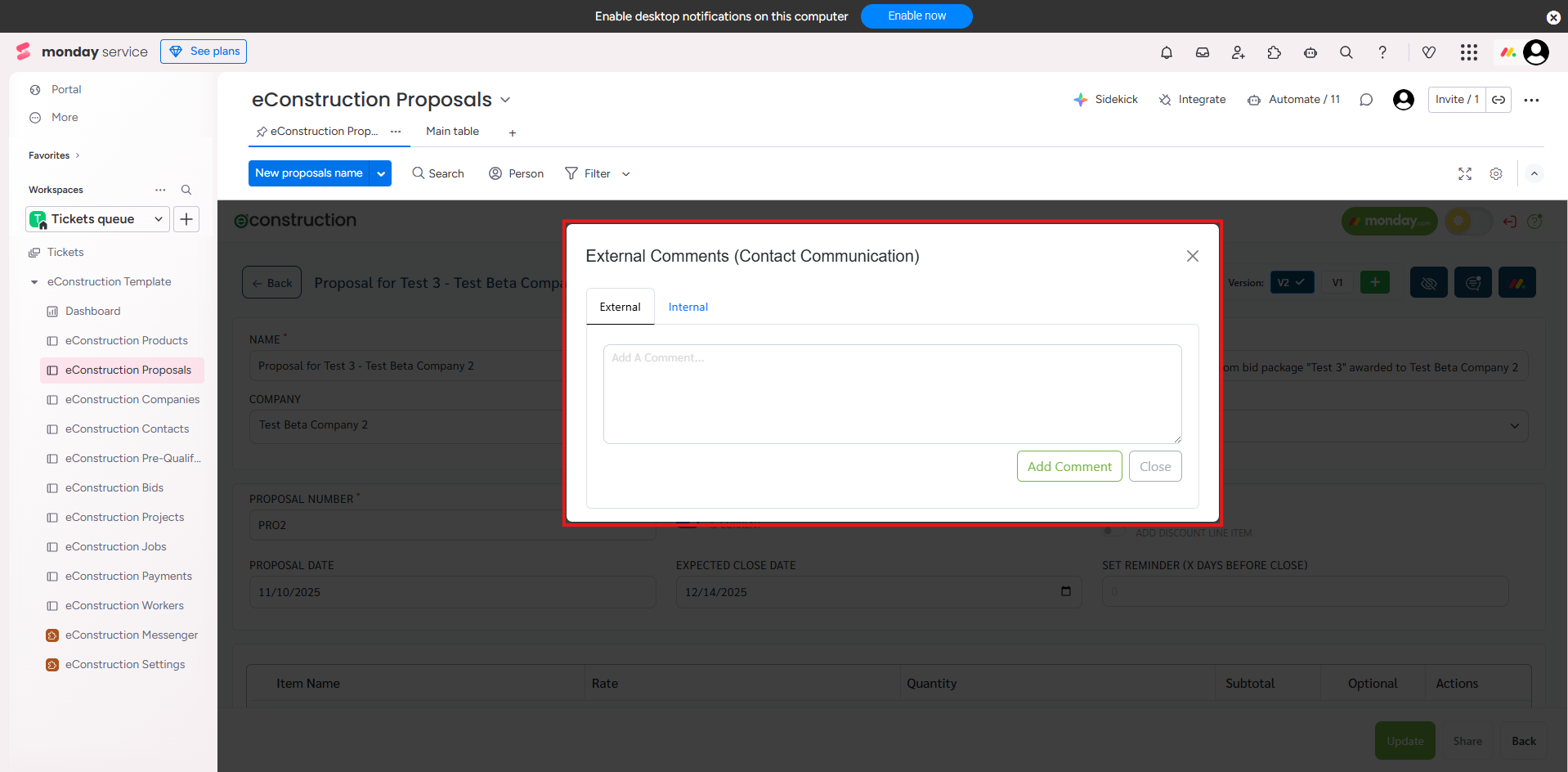Image resolution: width=1568 pixels, height=772 pixels.
Task: Open the global search magnifier icon
Action: click(x=1346, y=52)
